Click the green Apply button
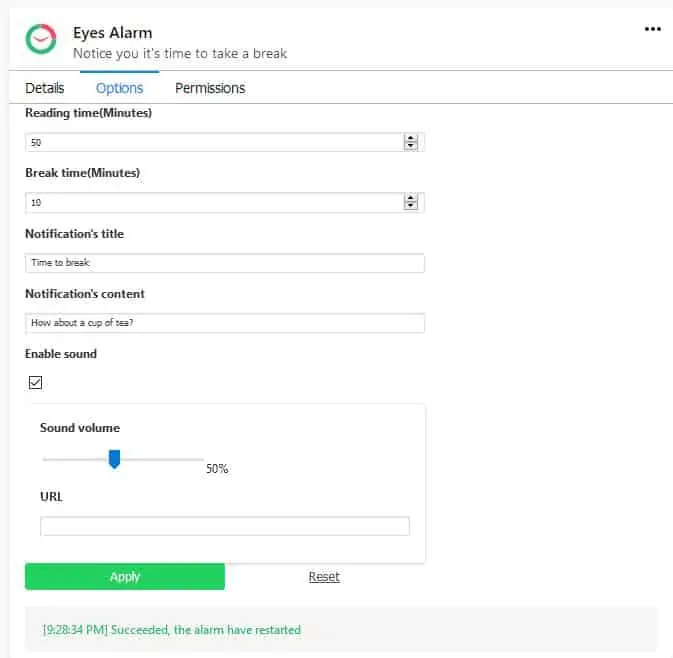The height and width of the screenshot is (658, 673). coord(125,576)
